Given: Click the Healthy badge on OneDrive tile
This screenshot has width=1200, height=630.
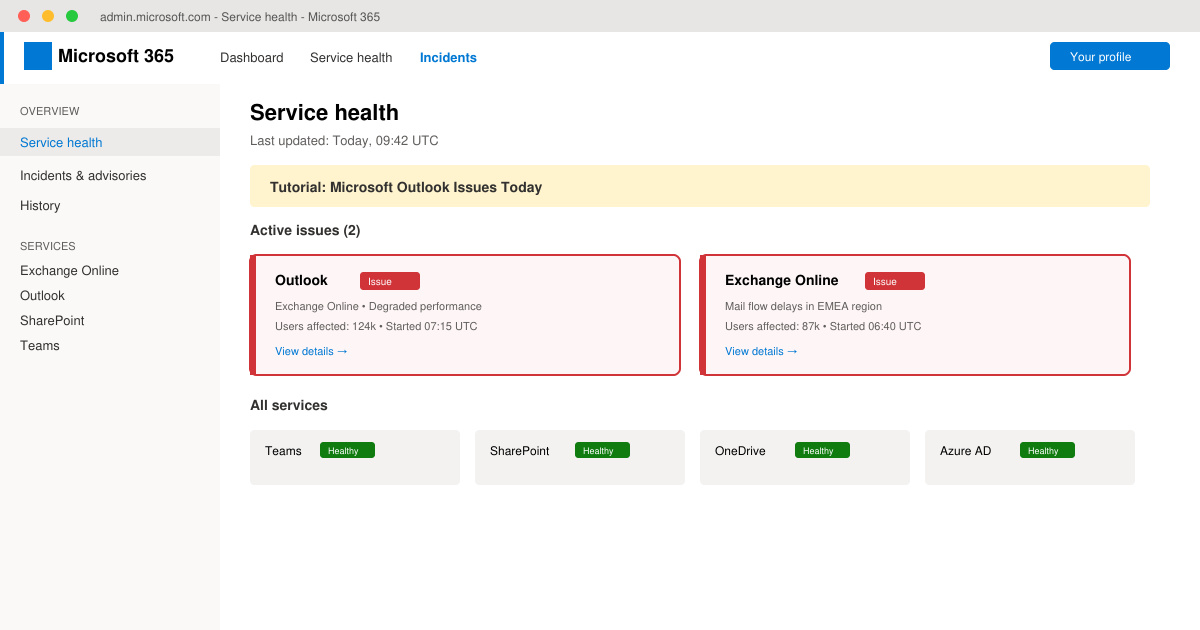Looking at the screenshot, I should coord(822,450).
